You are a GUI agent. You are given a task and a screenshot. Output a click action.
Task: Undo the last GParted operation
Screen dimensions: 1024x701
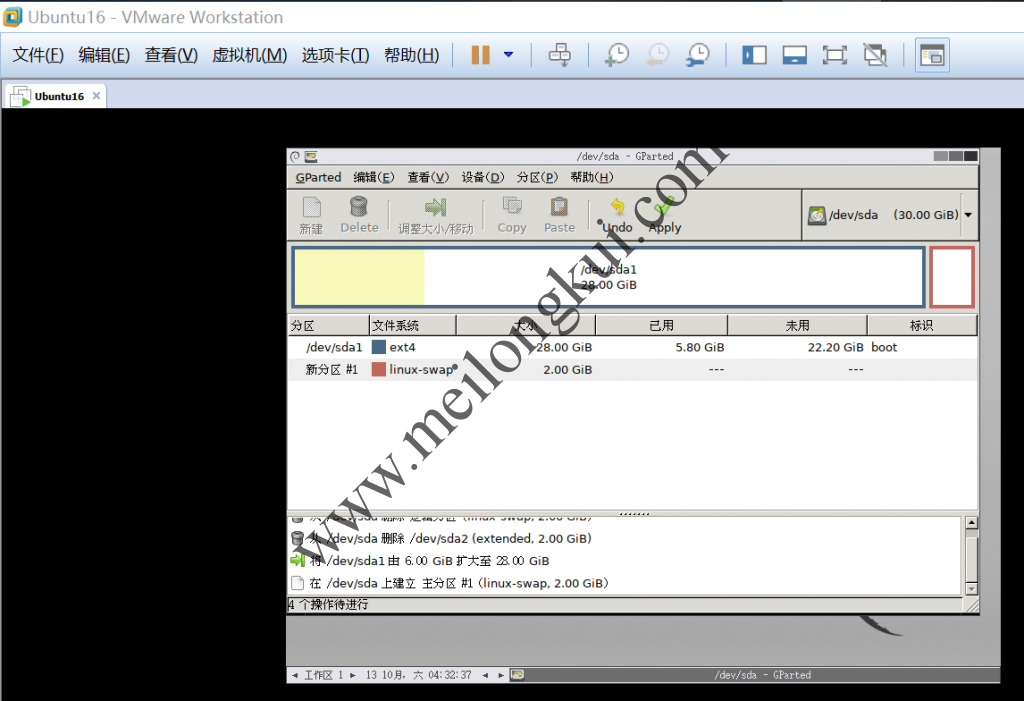(x=617, y=216)
